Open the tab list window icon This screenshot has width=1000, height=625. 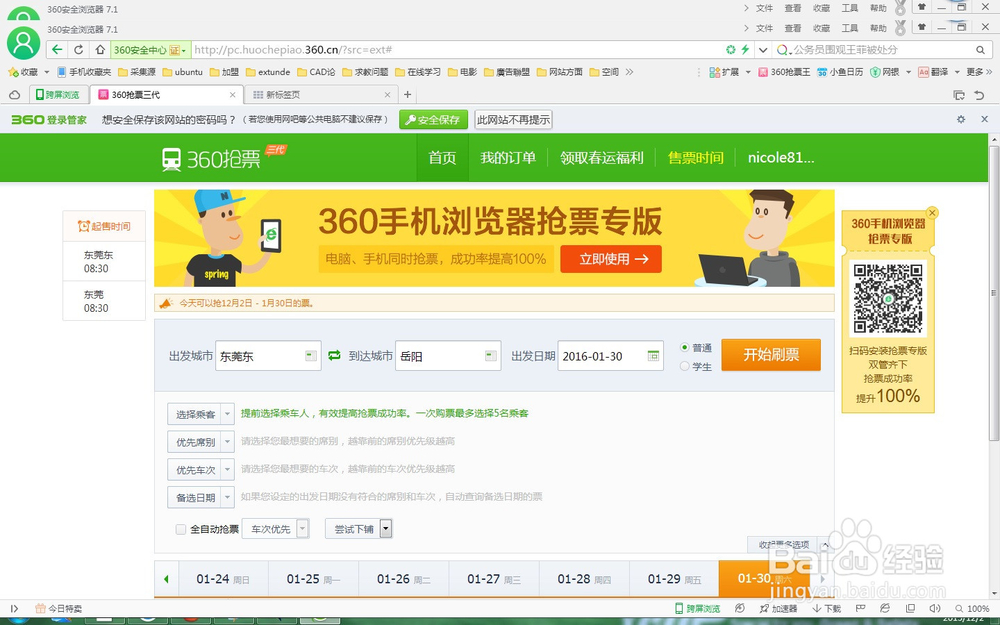(959, 95)
